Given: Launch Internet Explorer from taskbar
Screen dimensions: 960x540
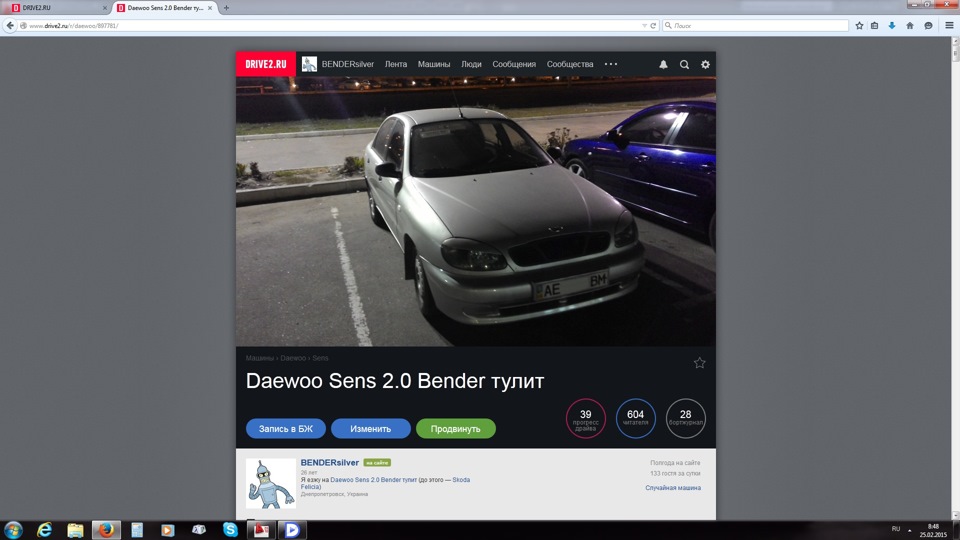Looking at the screenshot, I should click(44, 530).
